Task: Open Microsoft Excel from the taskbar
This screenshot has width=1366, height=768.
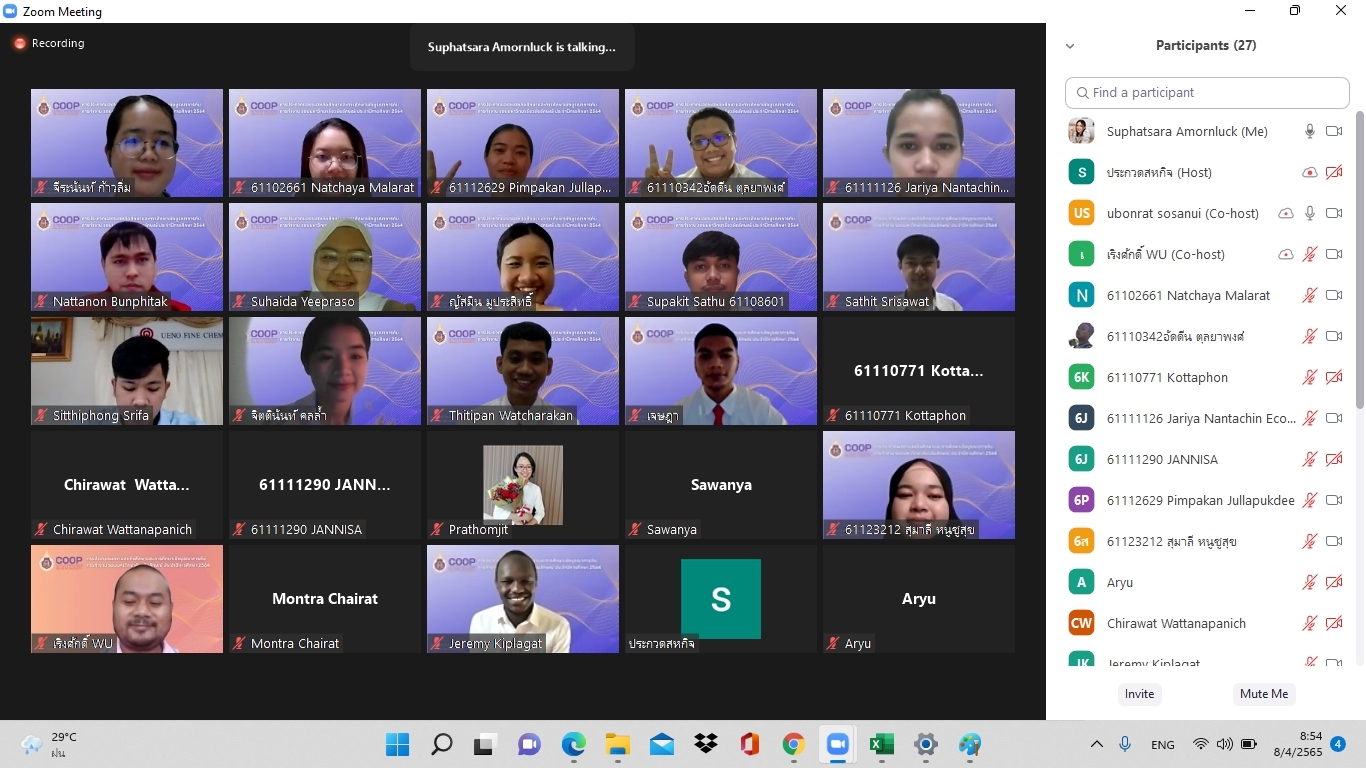Action: 881,745
